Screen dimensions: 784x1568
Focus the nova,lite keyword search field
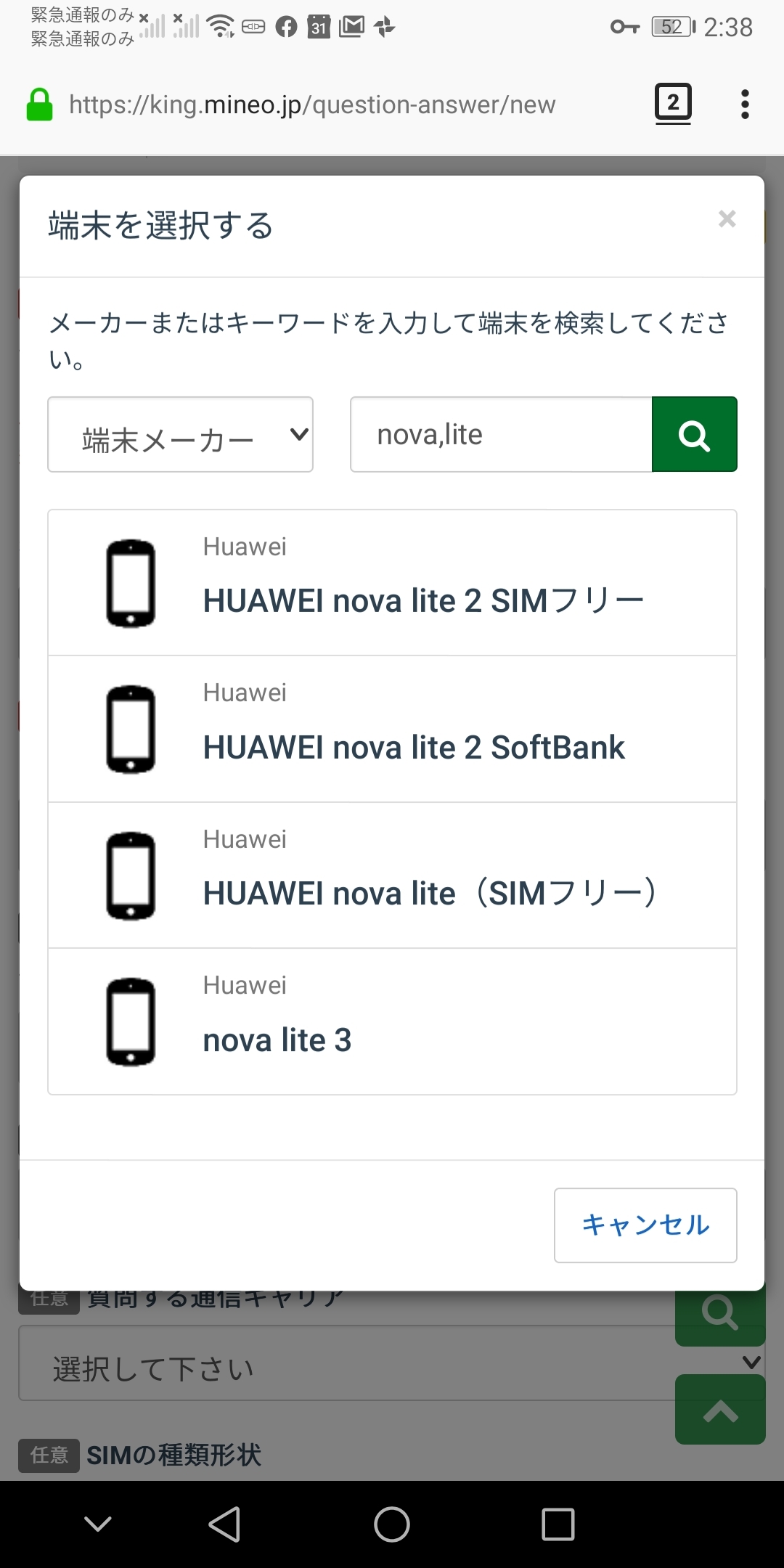click(x=501, y=435)
